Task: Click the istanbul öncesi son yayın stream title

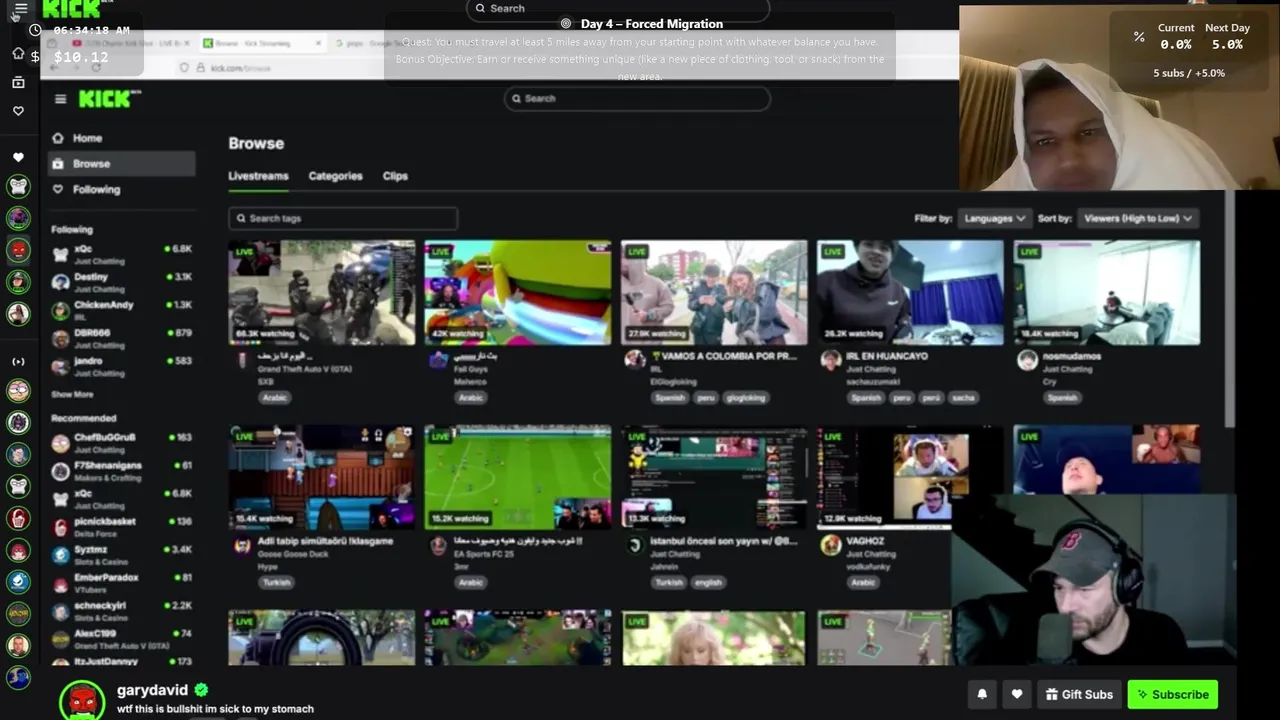Action: click(x=726, y=541)
